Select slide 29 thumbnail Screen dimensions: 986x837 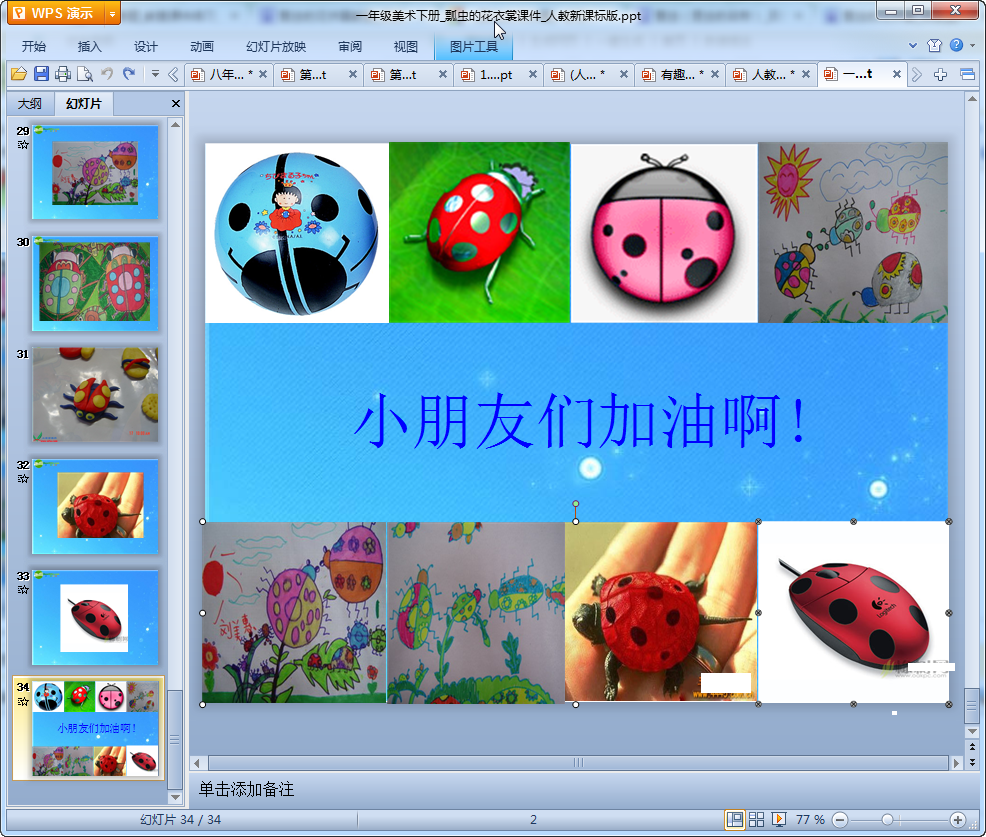[x=95, y=172]
